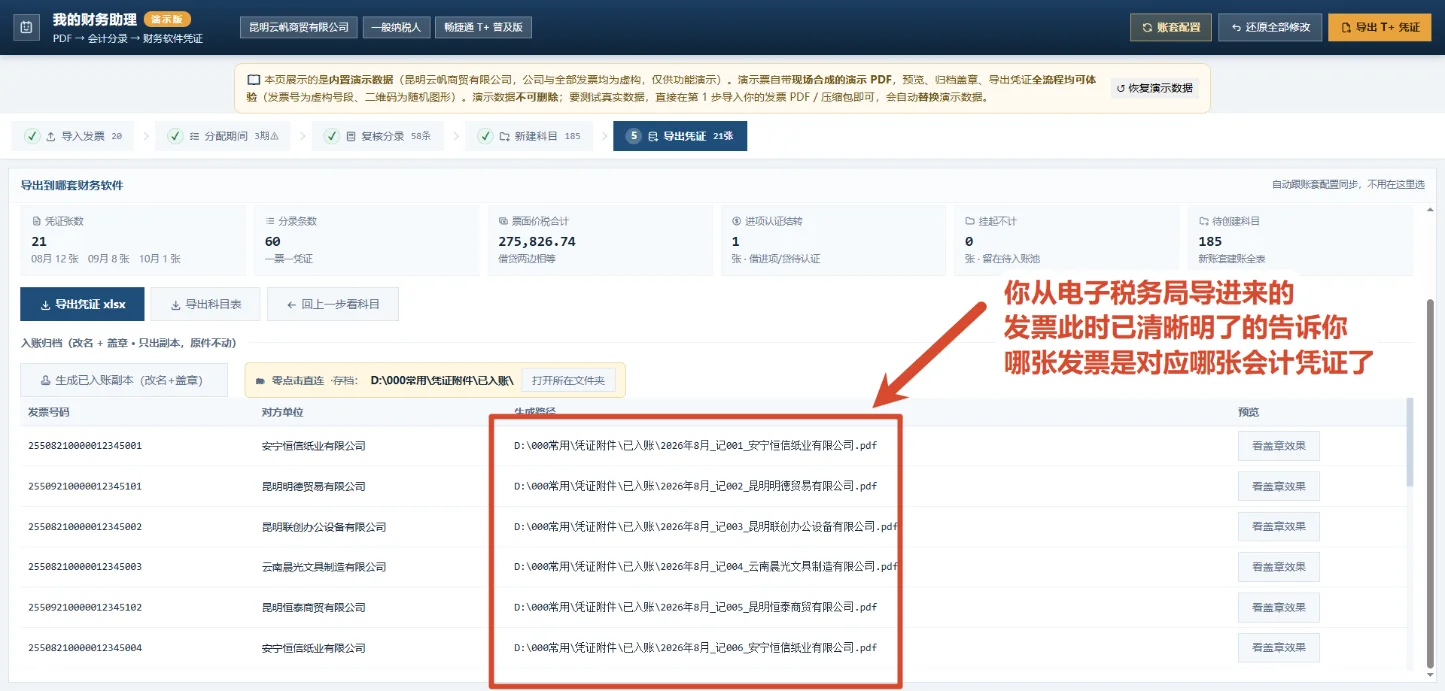Click 昆明恒泰商贸有限公司 in 对方单位 column
Viewport: 1445px width, 691px height.
click(x=314, y=607)
